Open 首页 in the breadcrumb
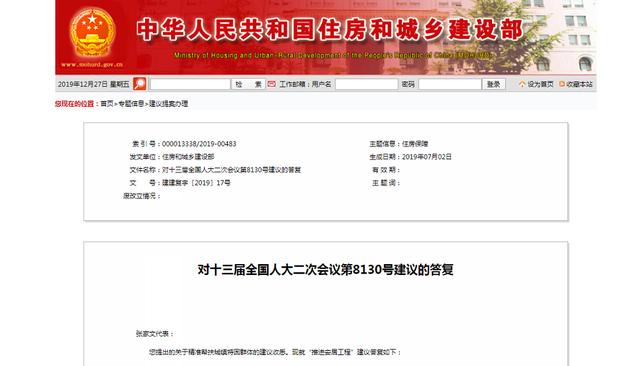This screenshot has width=640, height=366. 107,104
